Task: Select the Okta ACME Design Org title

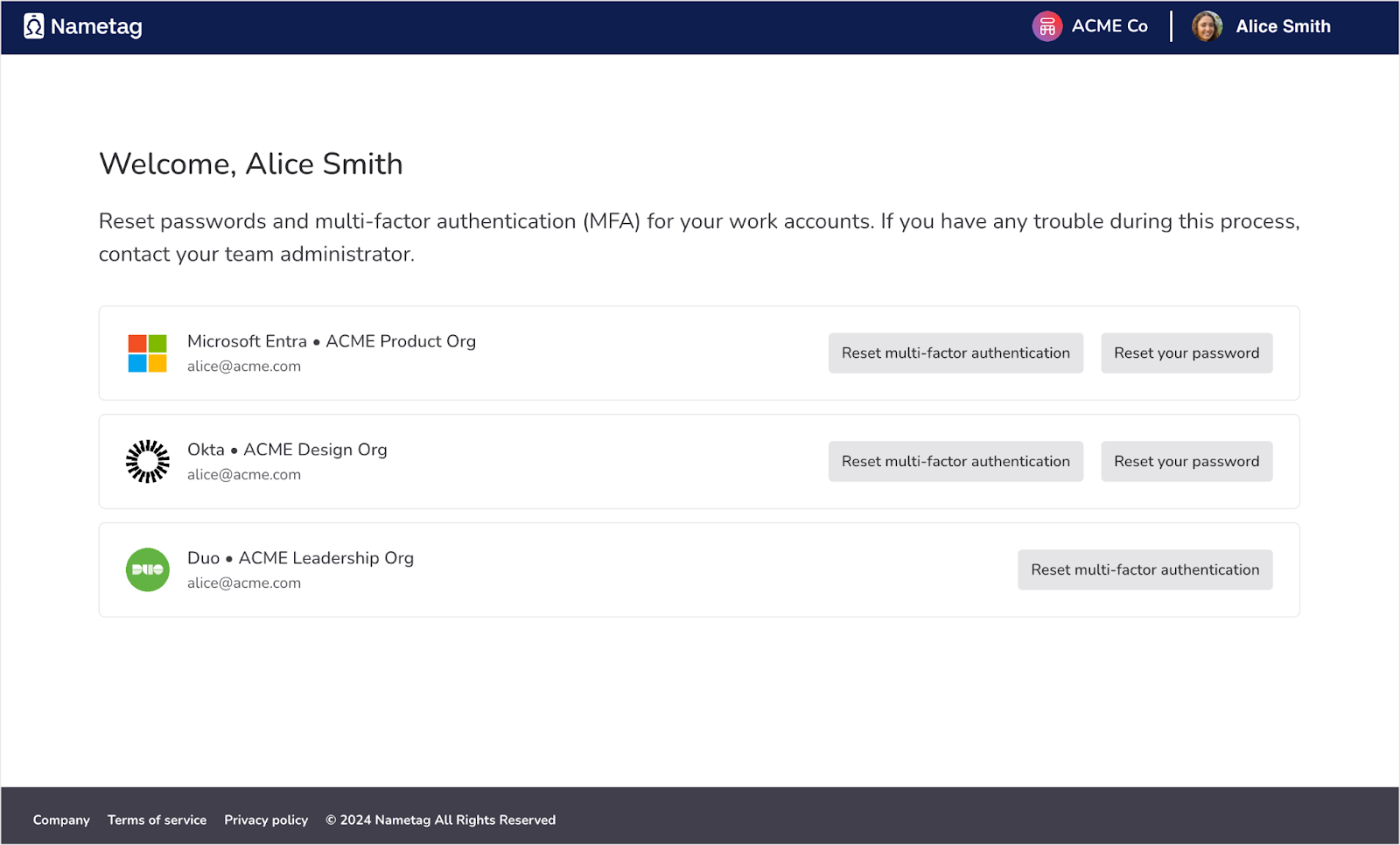Action: [x=287, y=450]
